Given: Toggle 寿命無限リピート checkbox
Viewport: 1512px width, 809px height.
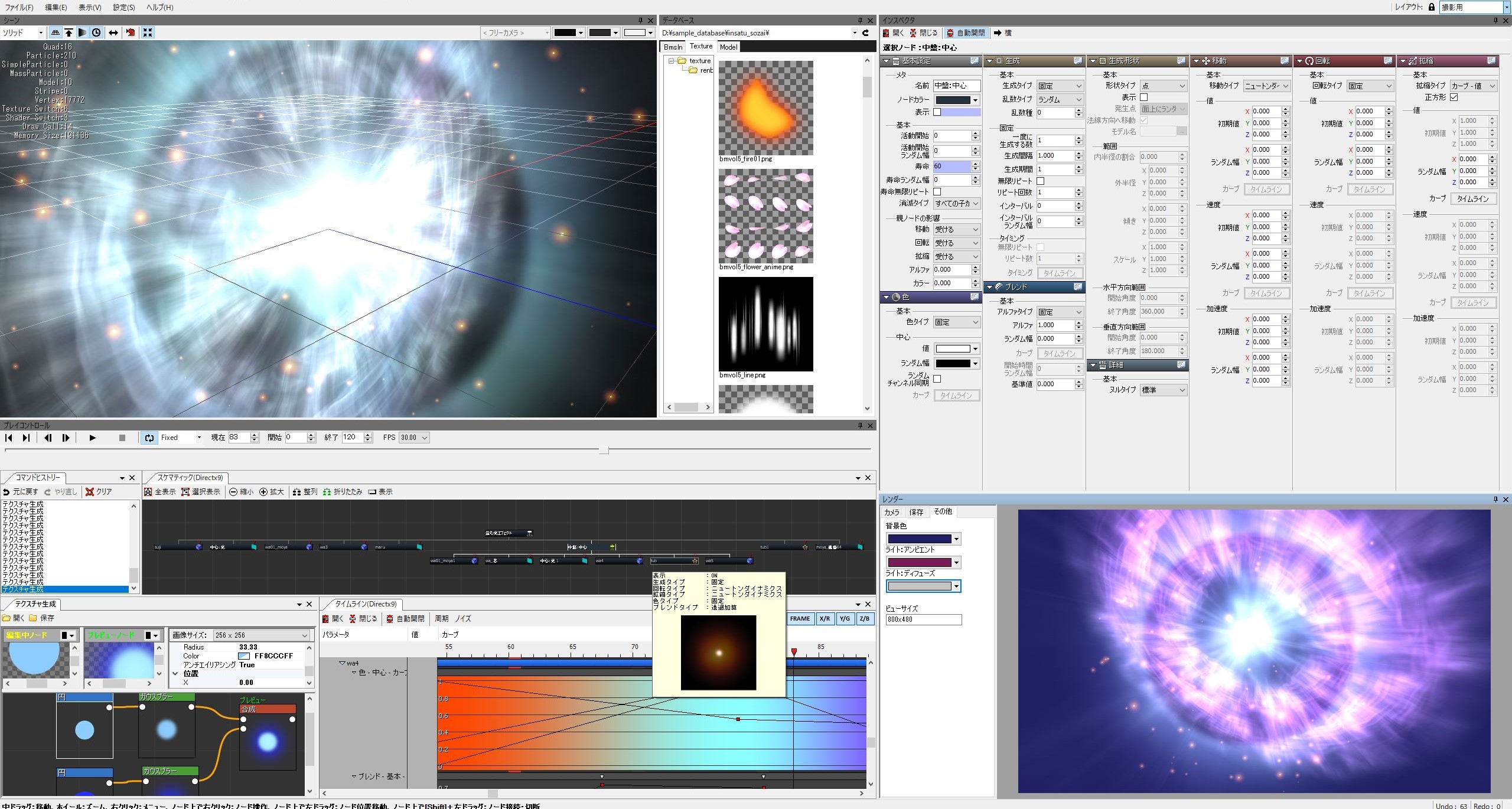Looking at the screenshot, I should (937, 192).
